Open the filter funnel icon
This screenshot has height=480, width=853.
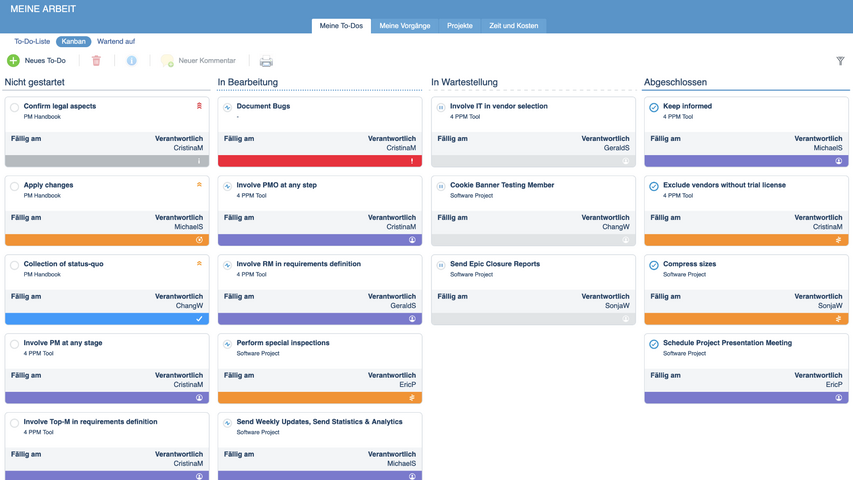[840, 61]
